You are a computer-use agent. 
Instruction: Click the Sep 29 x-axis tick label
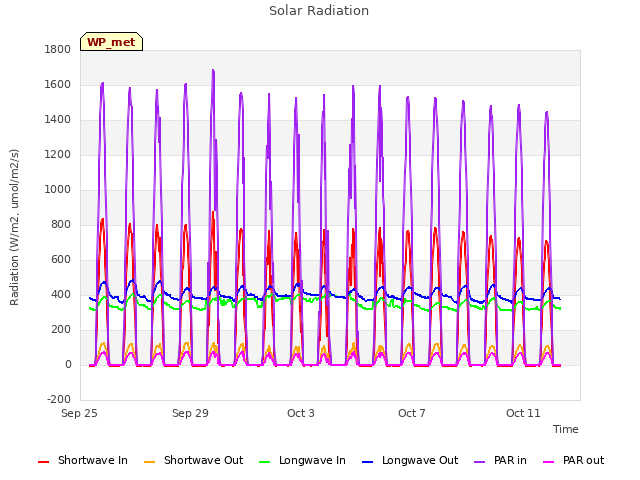coord(190,413)
